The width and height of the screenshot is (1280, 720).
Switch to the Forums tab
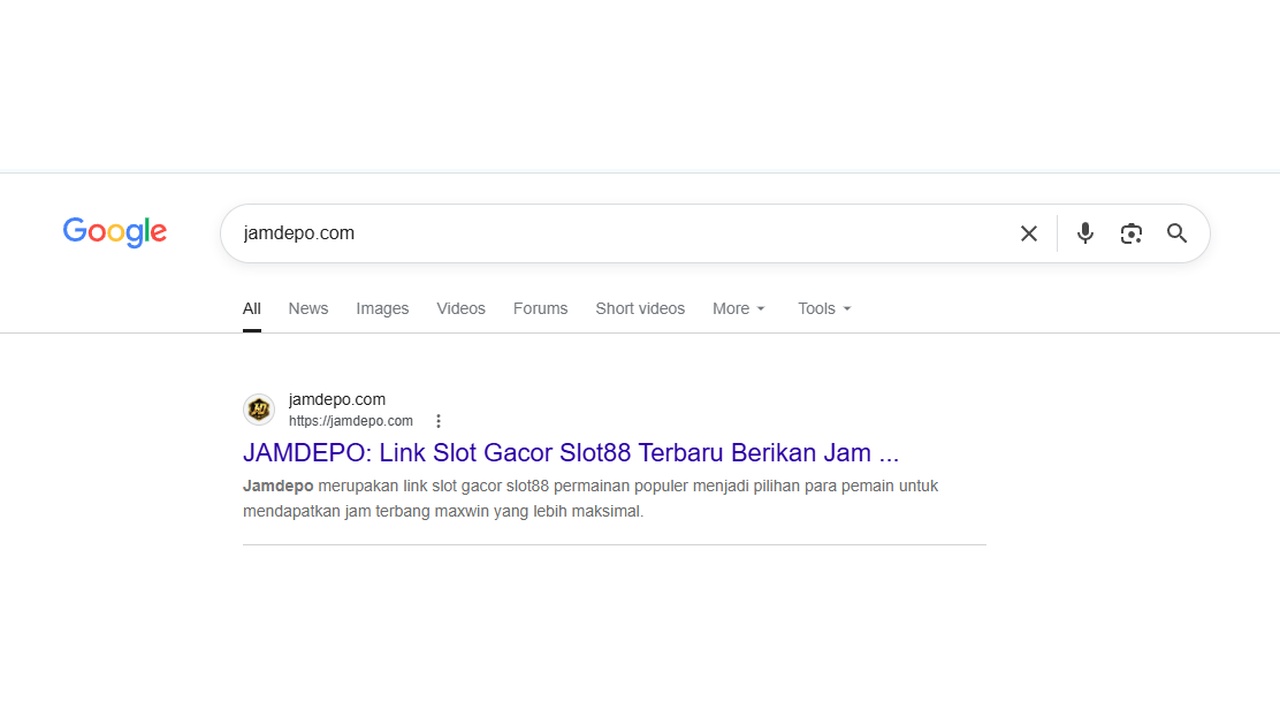pos(540,308)
